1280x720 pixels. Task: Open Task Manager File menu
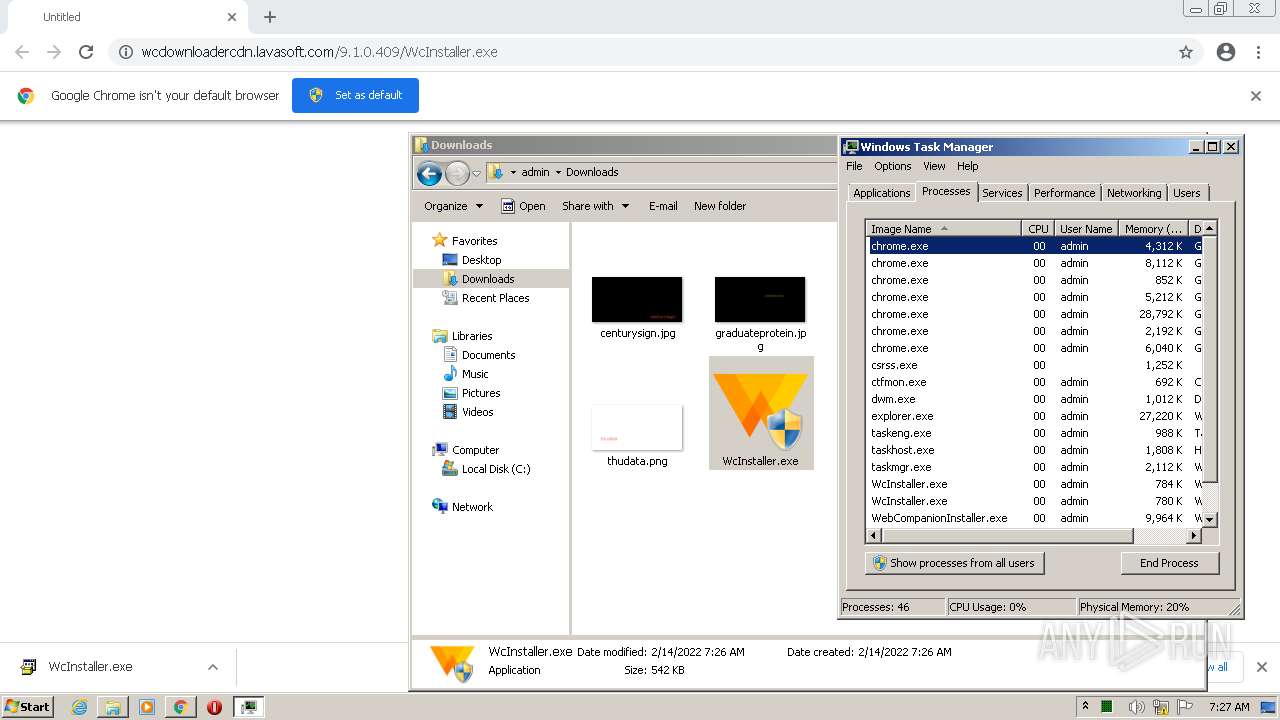pyautogui.click(x=854, y=166)
